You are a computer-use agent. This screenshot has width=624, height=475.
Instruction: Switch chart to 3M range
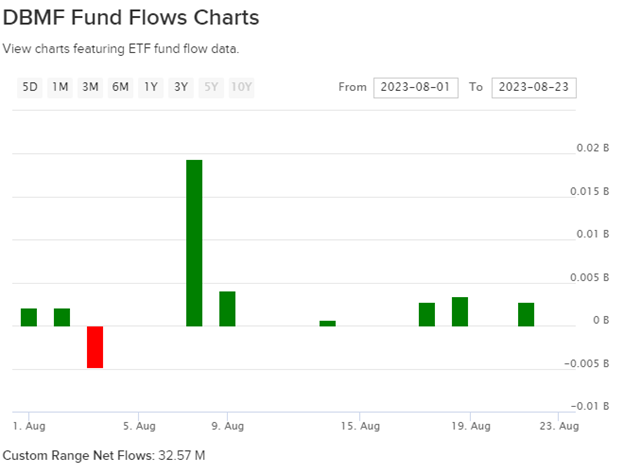pos(90,87)
